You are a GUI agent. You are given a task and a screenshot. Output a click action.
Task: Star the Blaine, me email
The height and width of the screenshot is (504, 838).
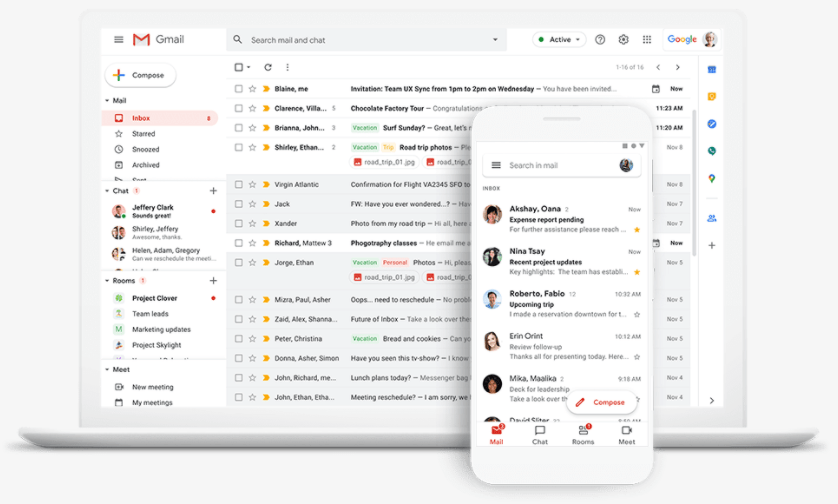pos(252,89)
